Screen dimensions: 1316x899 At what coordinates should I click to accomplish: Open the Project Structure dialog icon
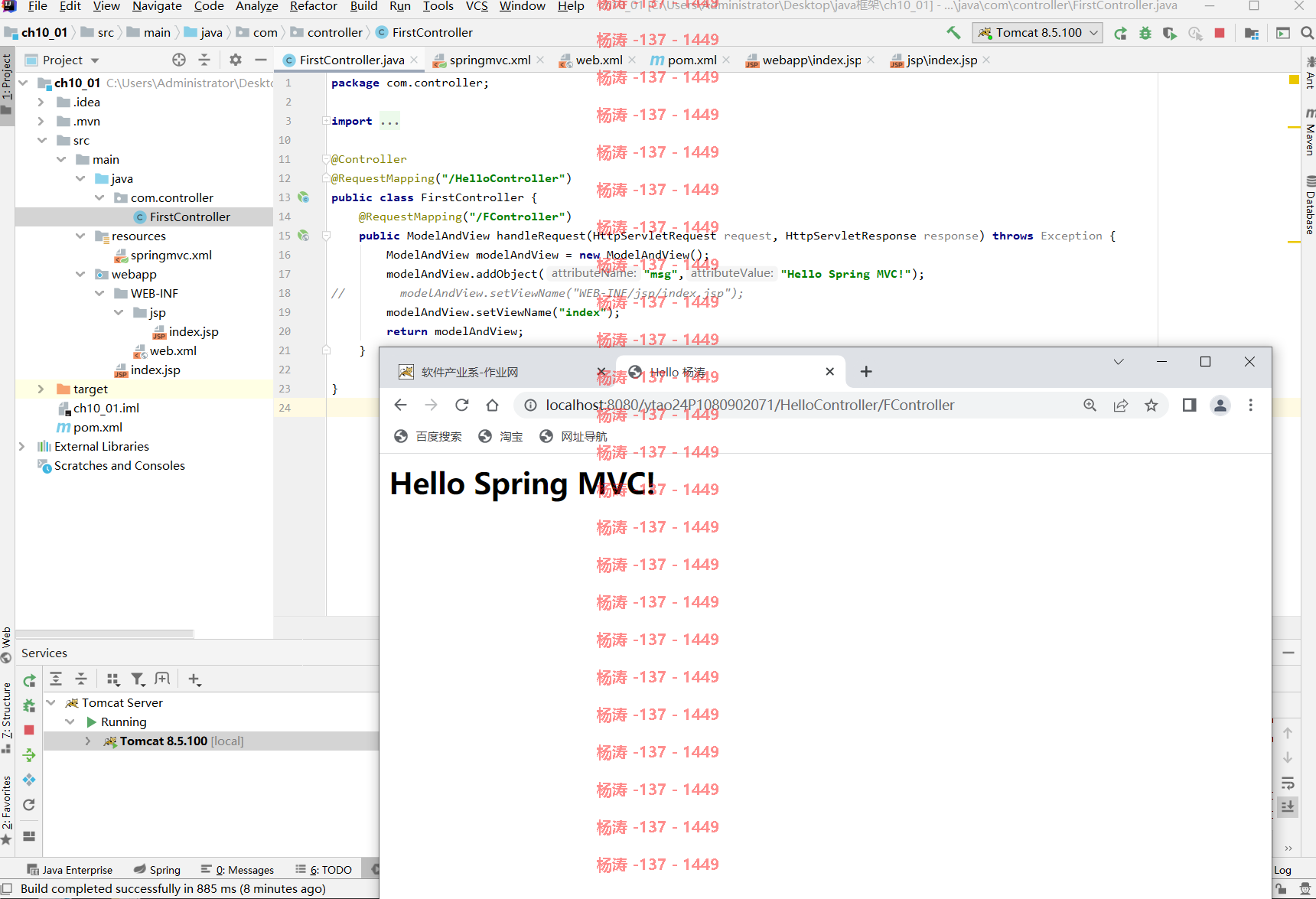(1252, 33)
